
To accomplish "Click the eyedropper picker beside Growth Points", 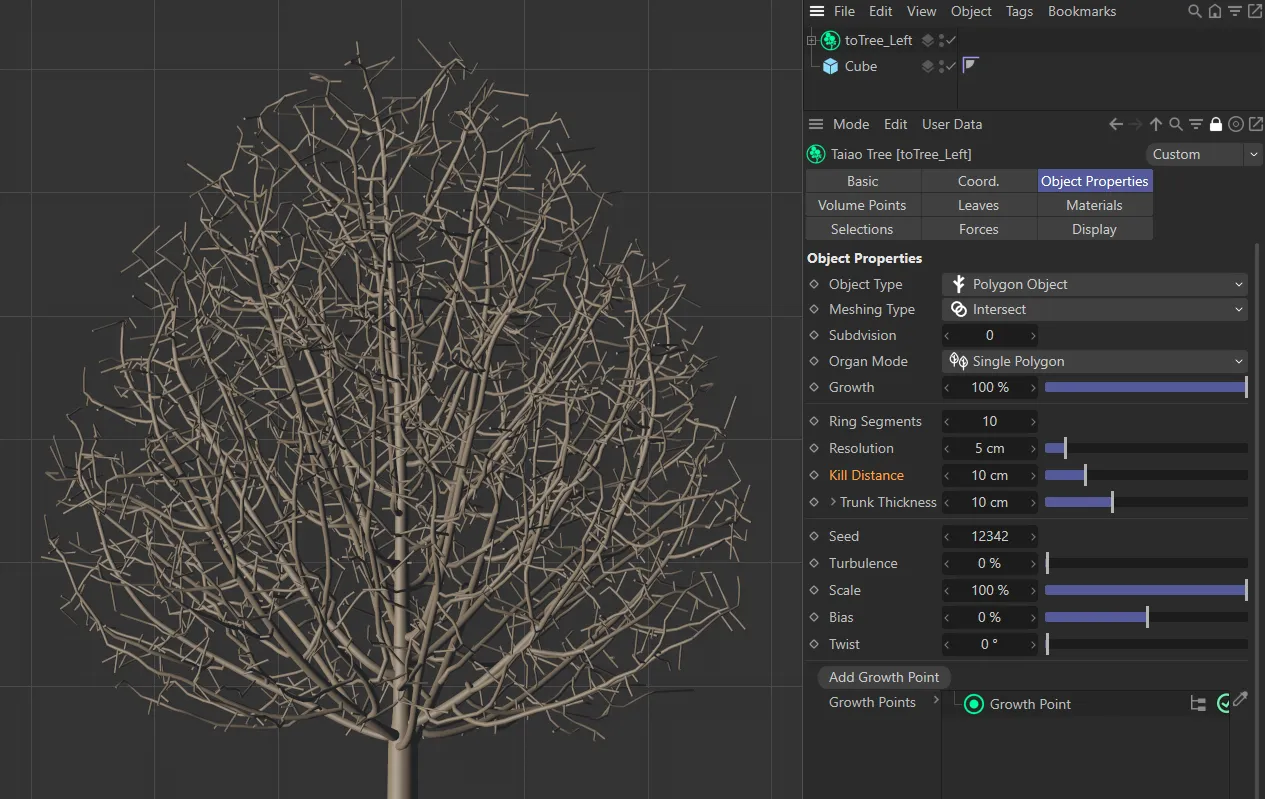I will (1241, 700).
